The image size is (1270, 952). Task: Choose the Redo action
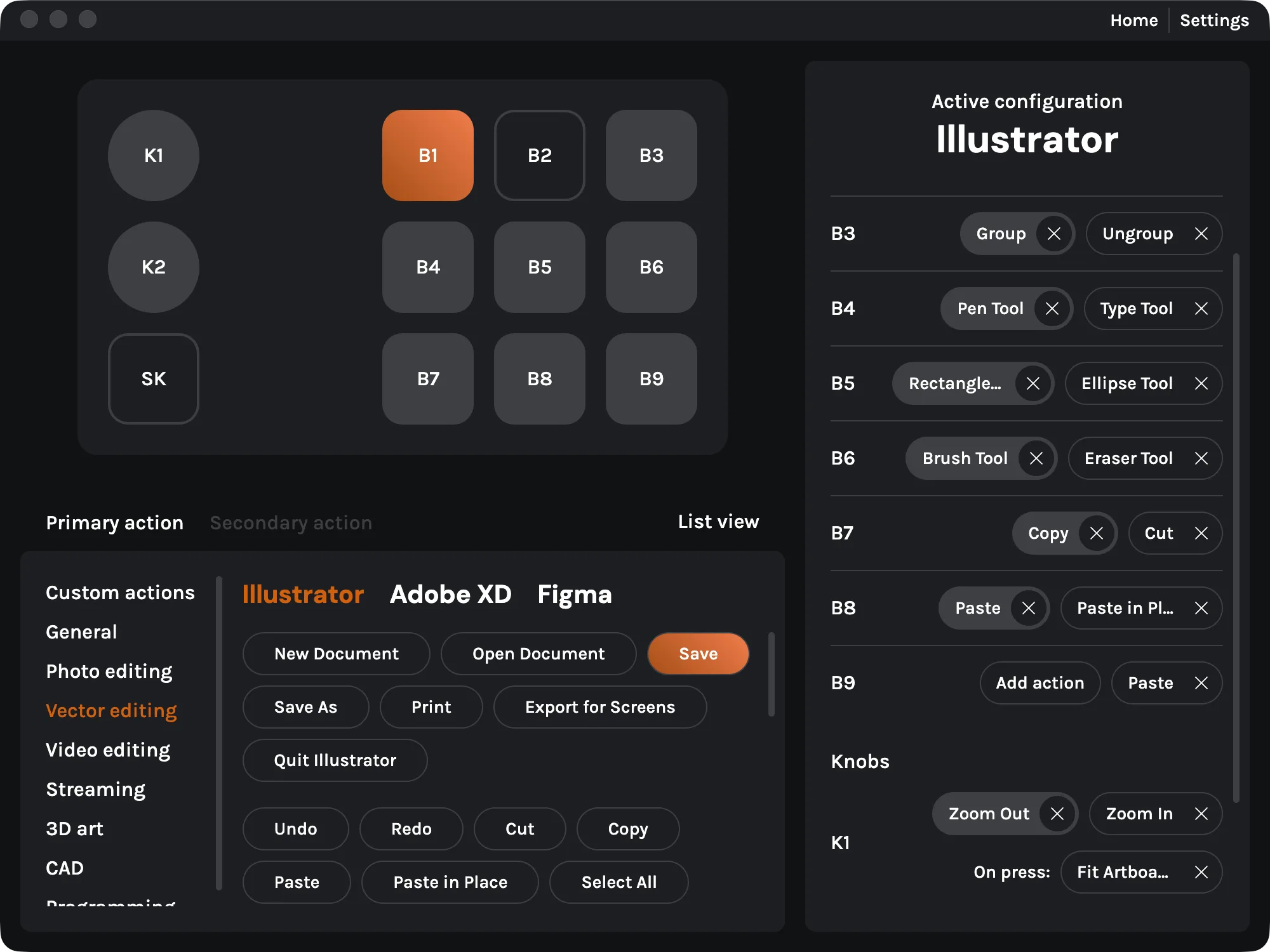pyautogui.click(x=411, y=829)
